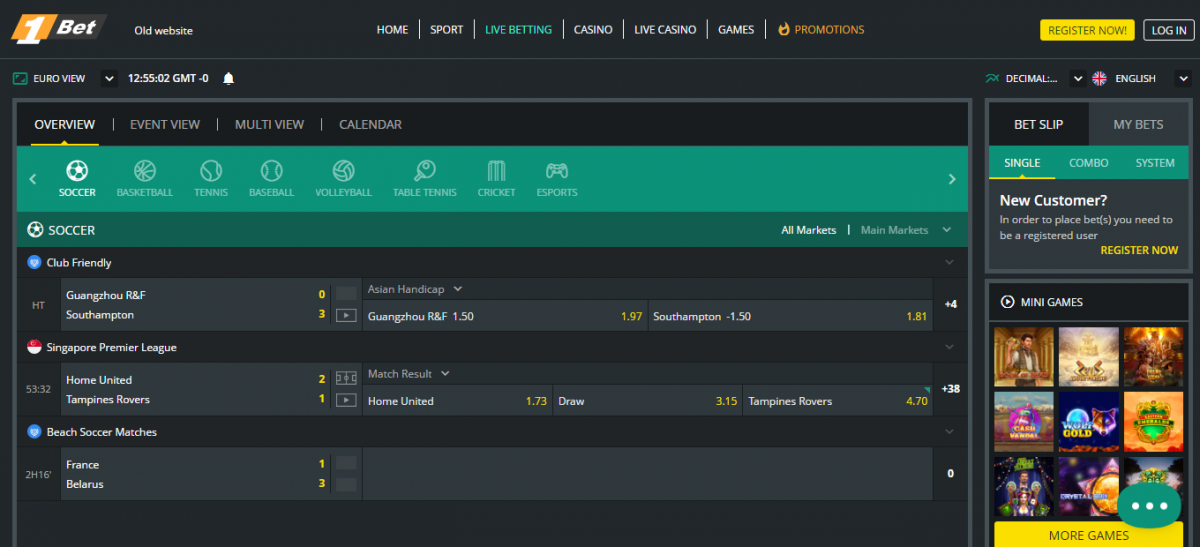Viewport: 1200px width, 547px height.
Task: Click the Beach Soccer Matches league icon
Action: 34,432
